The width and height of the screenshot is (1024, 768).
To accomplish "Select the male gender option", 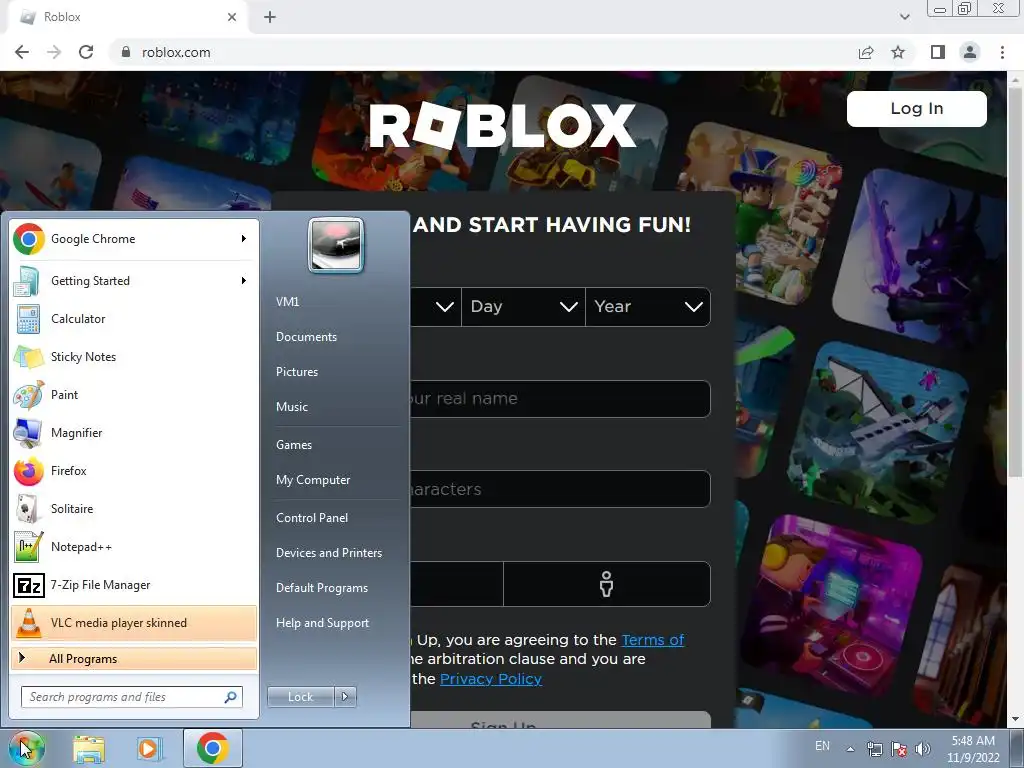I will [x=607, y=584].
